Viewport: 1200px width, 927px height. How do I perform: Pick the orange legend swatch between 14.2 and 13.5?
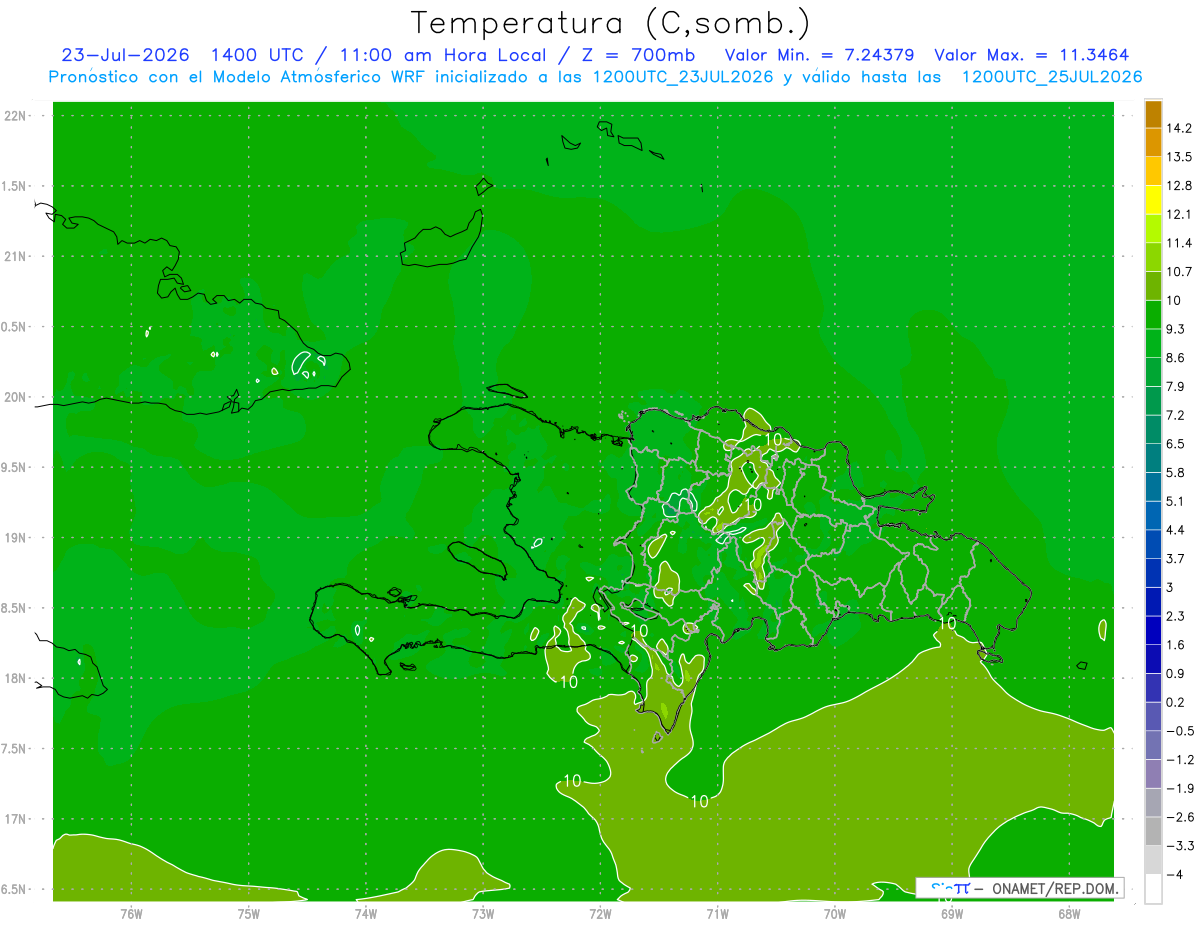tap(1153, 143)
